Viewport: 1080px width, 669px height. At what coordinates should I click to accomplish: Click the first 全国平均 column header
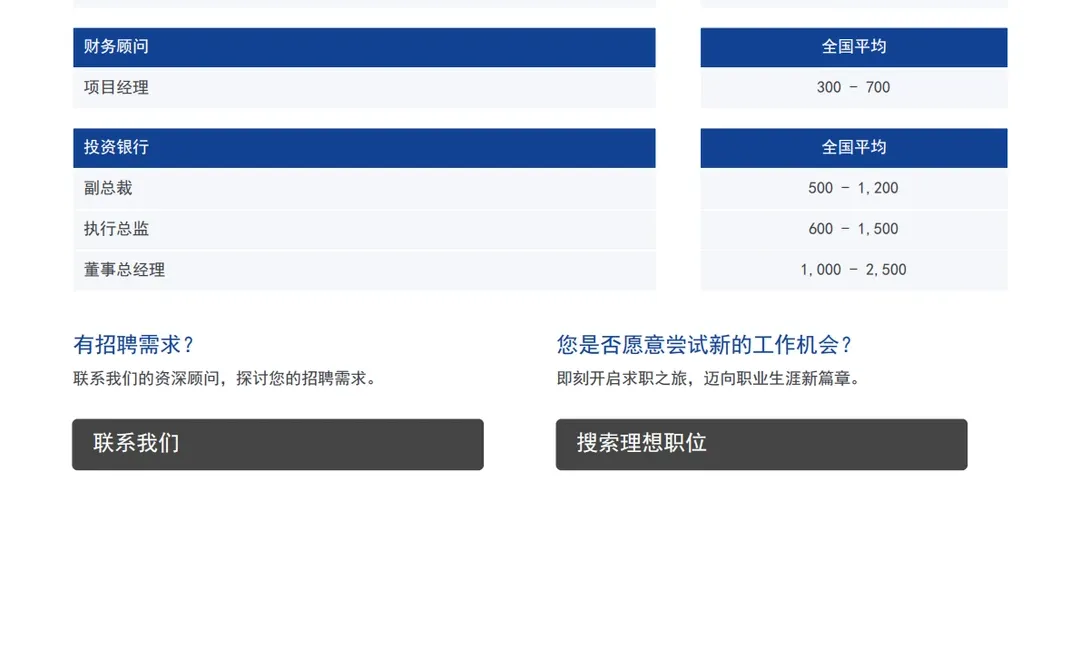[853, 46]
